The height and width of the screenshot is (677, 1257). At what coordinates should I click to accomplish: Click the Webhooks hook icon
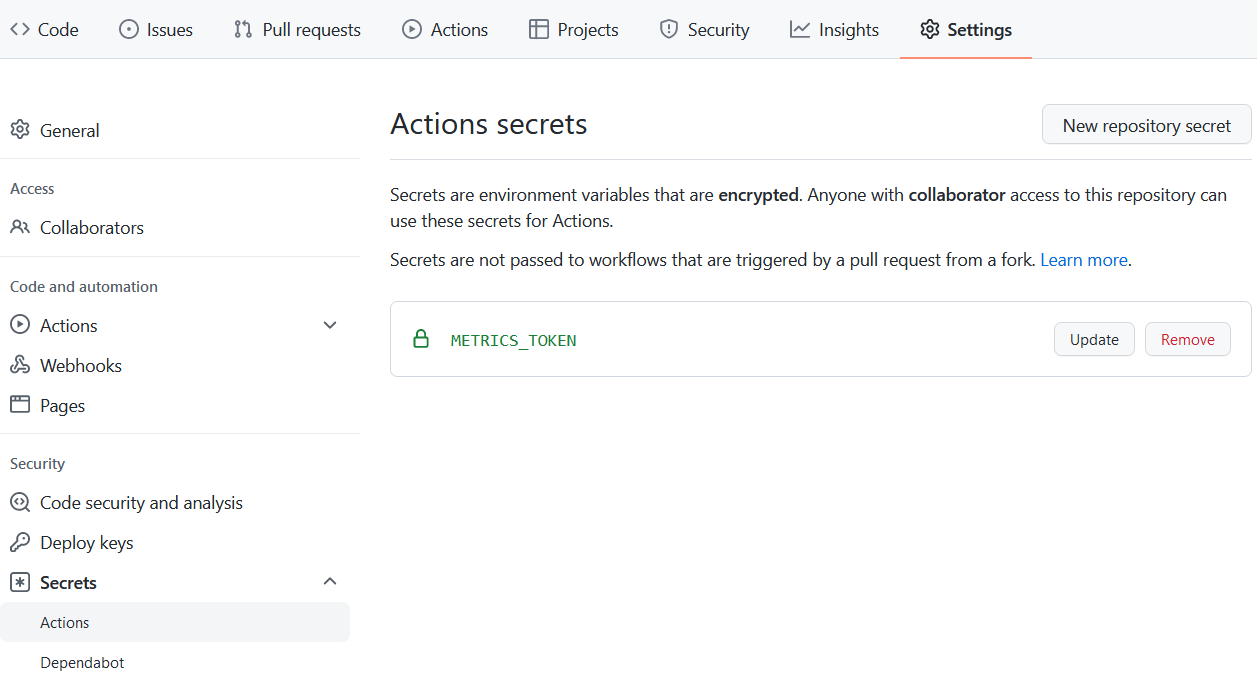coord(19,365)
